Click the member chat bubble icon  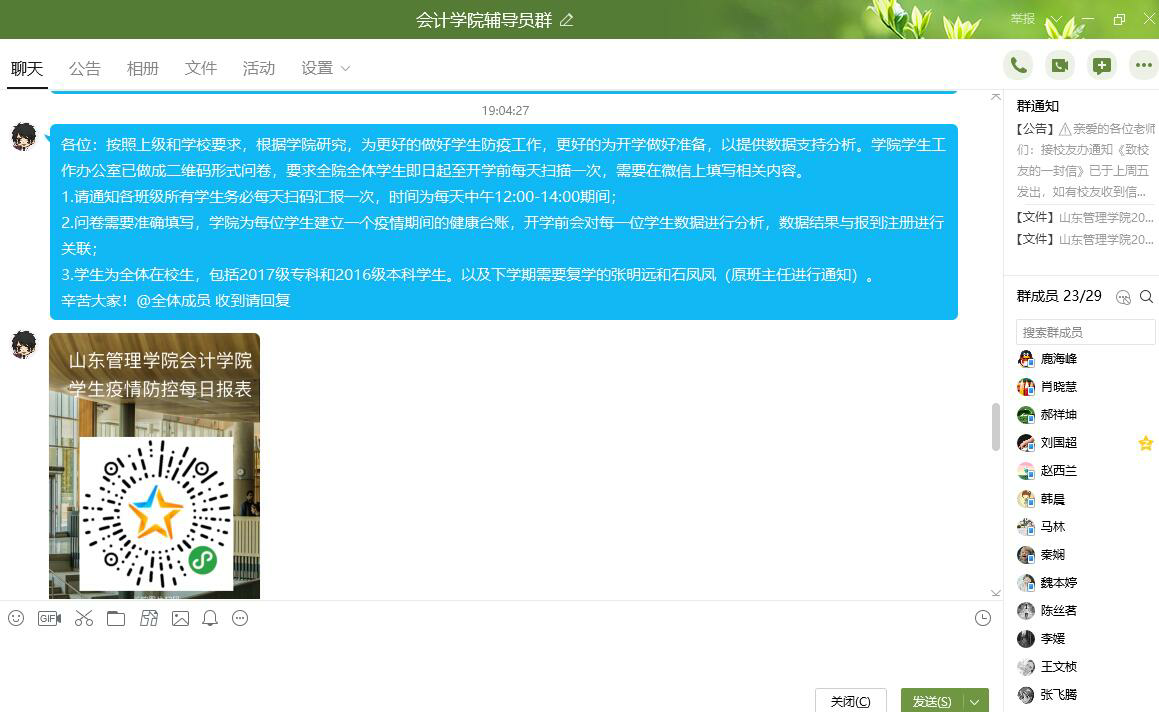pos(1124,297)
